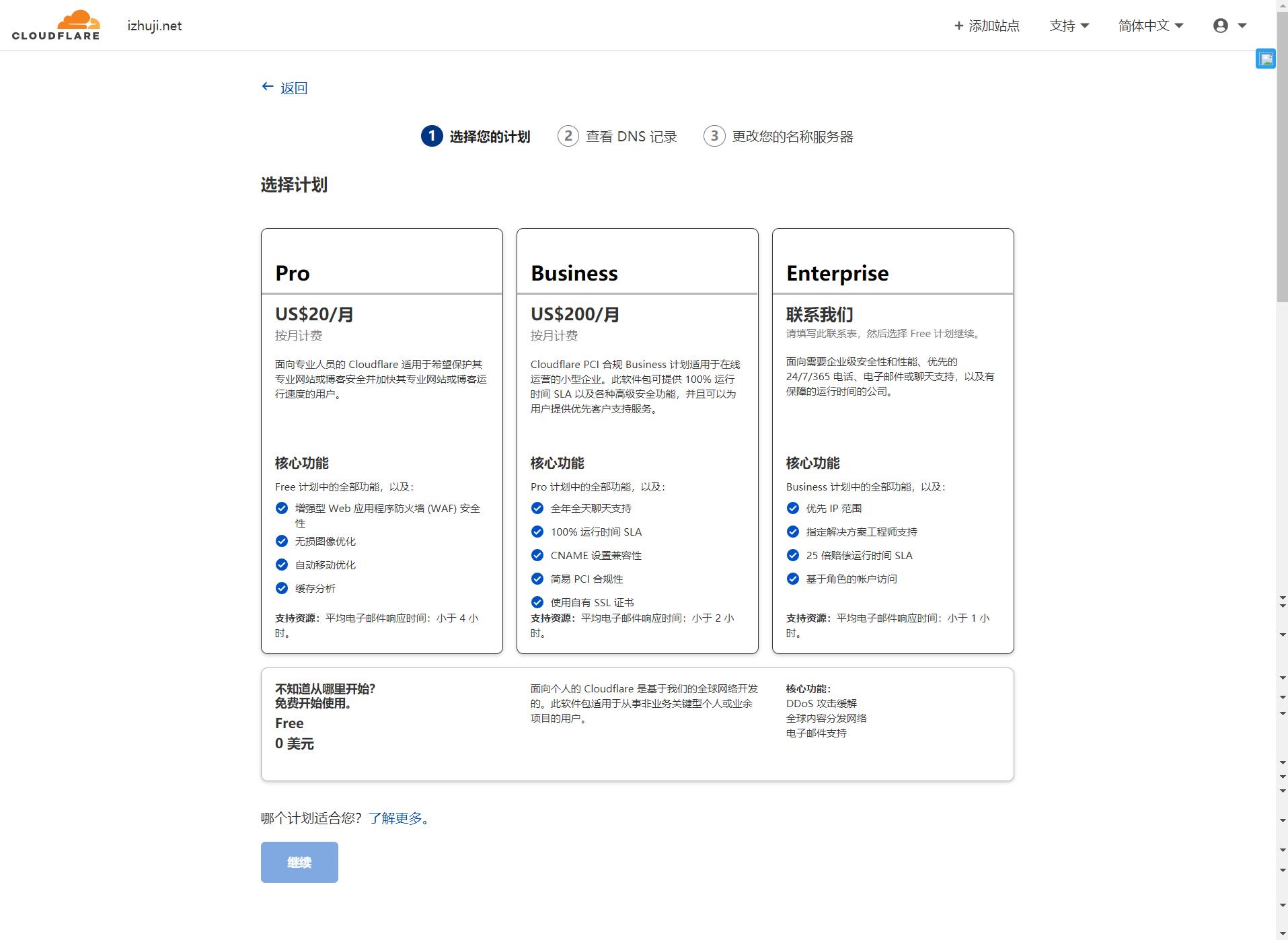Select the Free plan card
The height and width of the screenshot is (940, 1288).
[637, 724]
